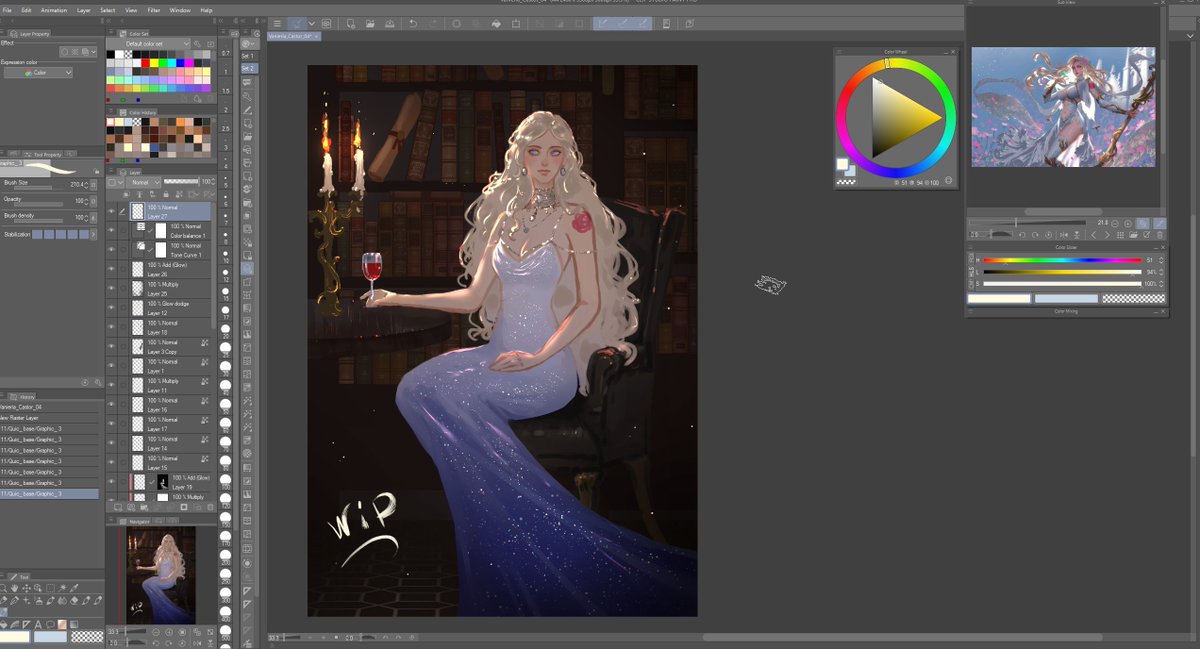Choose brush size preset 1.5
Screen dimensions: 1200x649
(226, 91)
